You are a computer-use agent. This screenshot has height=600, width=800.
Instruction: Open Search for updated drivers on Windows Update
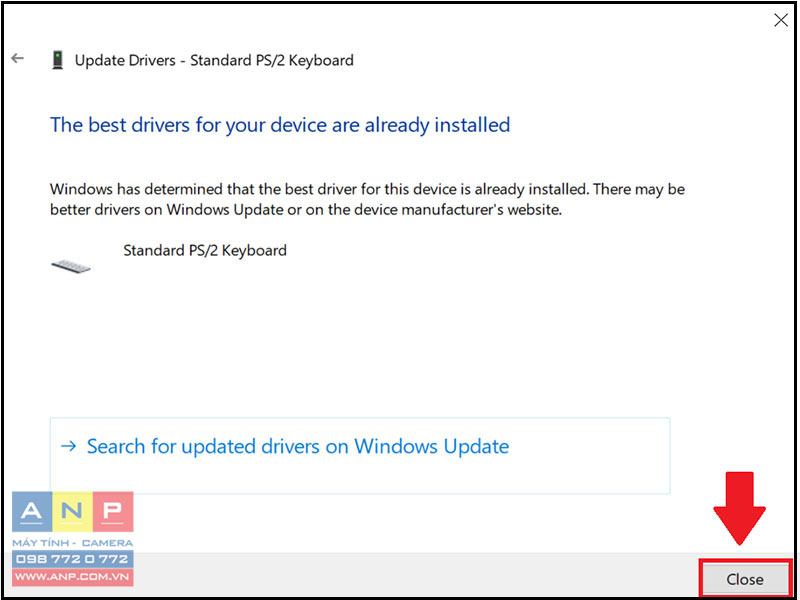(x=297, y=446)
